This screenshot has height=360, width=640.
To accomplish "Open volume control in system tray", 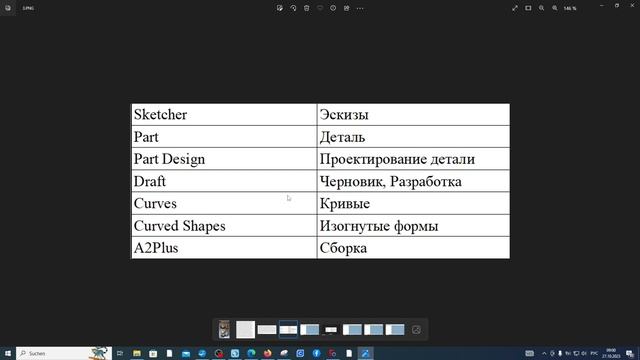I will click(x=584, y=353).
